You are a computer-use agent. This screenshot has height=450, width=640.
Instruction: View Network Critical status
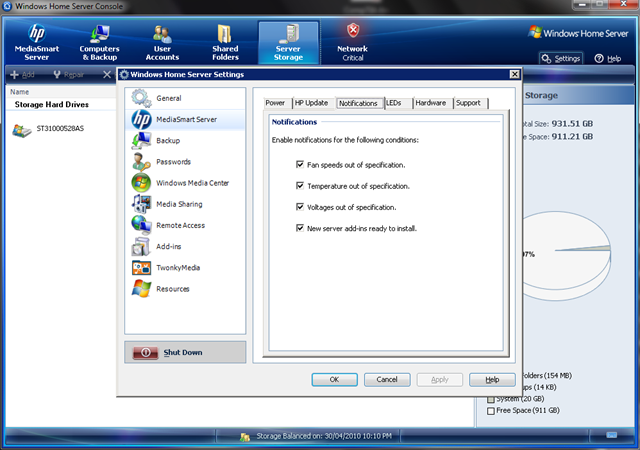pos(352,42)
